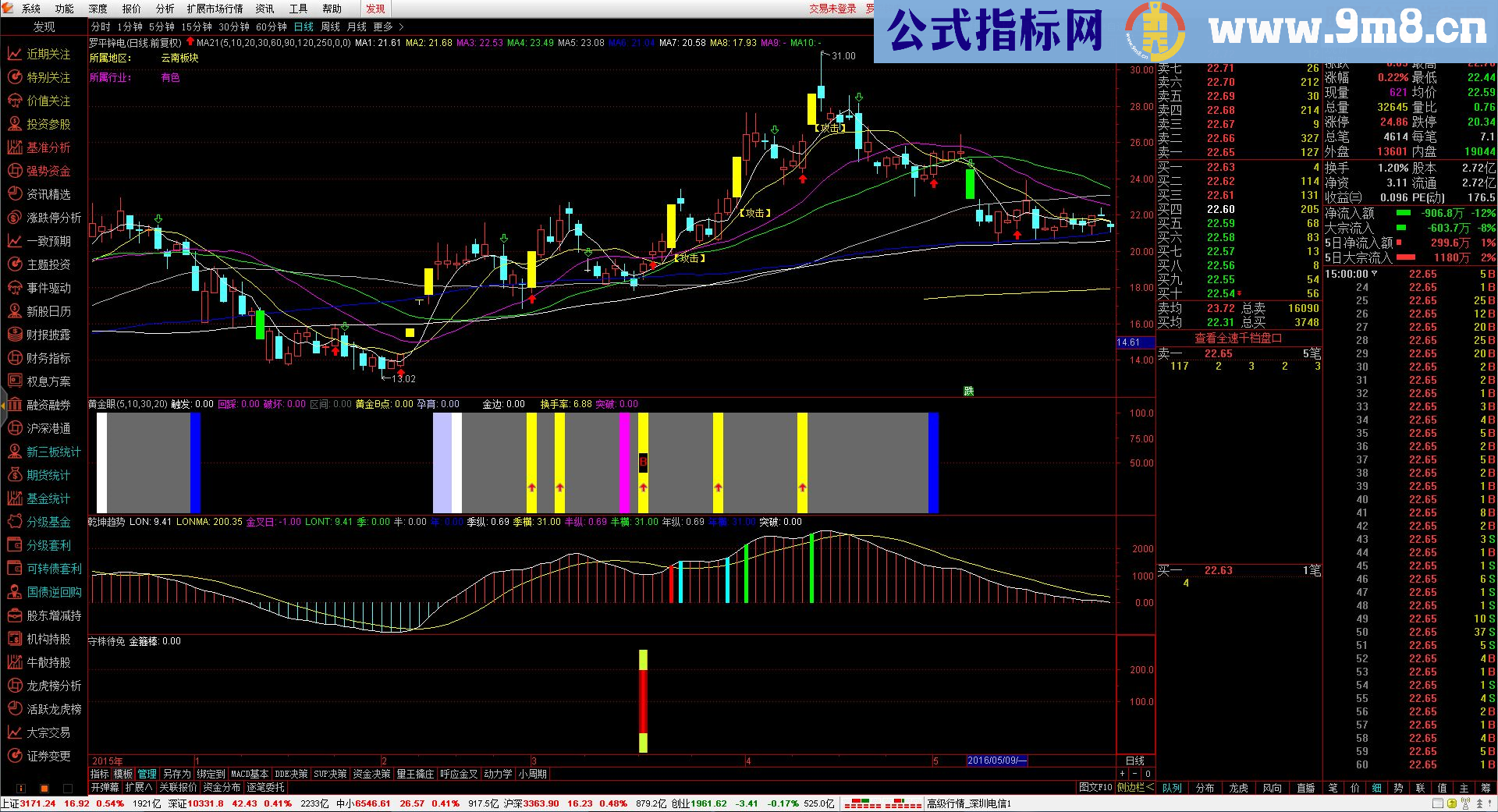Click the 逐笔委托 button

click(266, 788)
